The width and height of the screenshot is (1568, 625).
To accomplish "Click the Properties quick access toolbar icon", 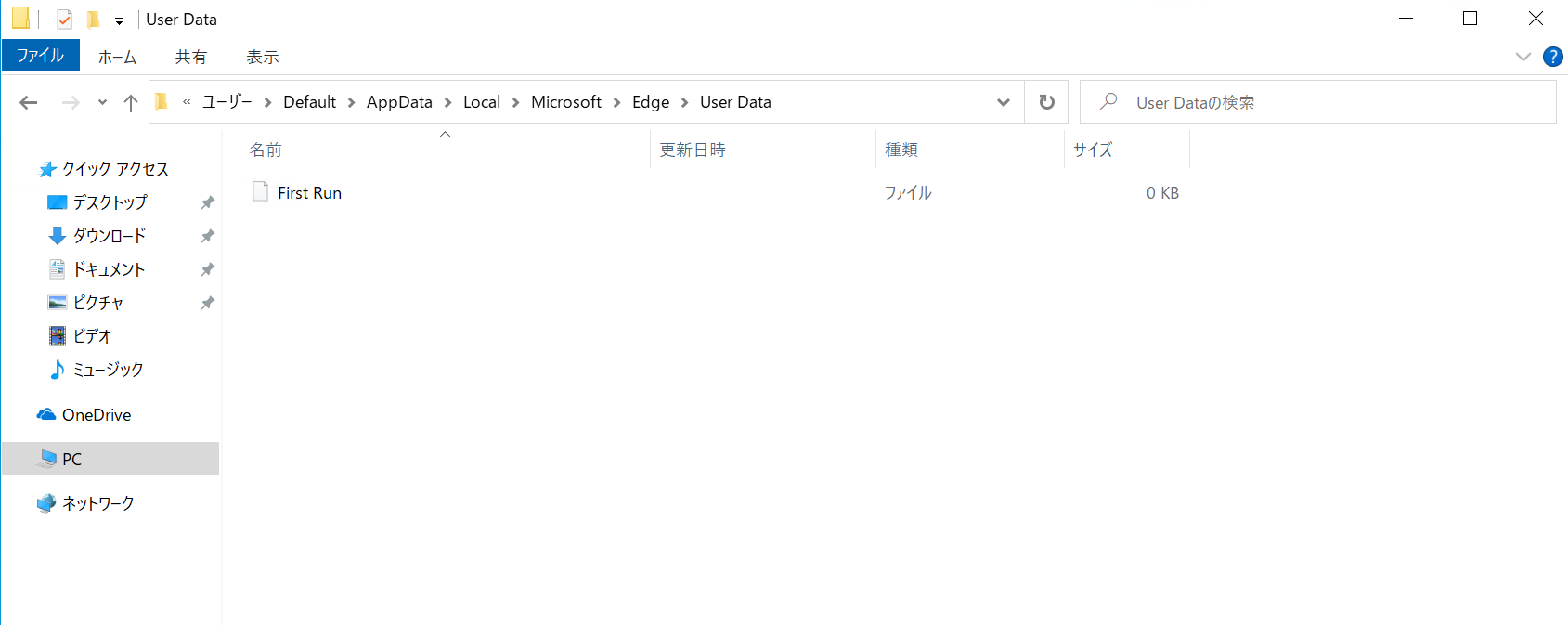I will 64,19.
